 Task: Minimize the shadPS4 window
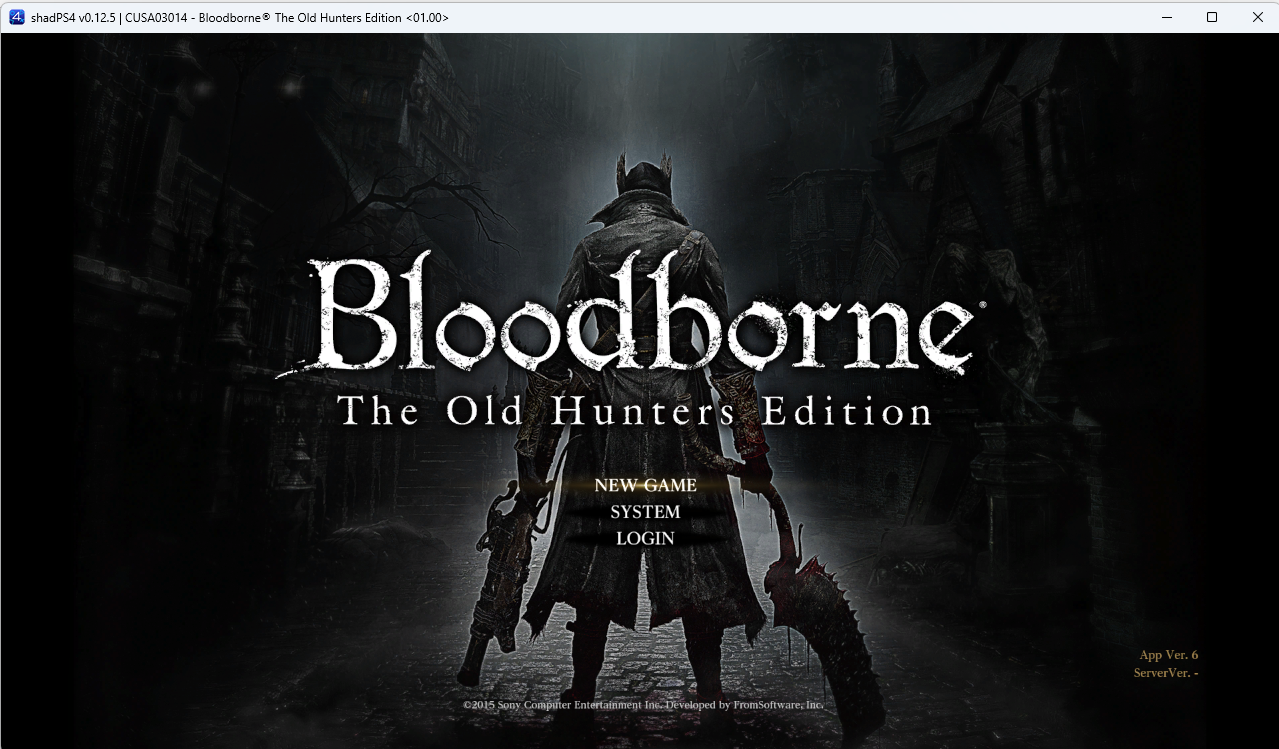[1166, 17]
